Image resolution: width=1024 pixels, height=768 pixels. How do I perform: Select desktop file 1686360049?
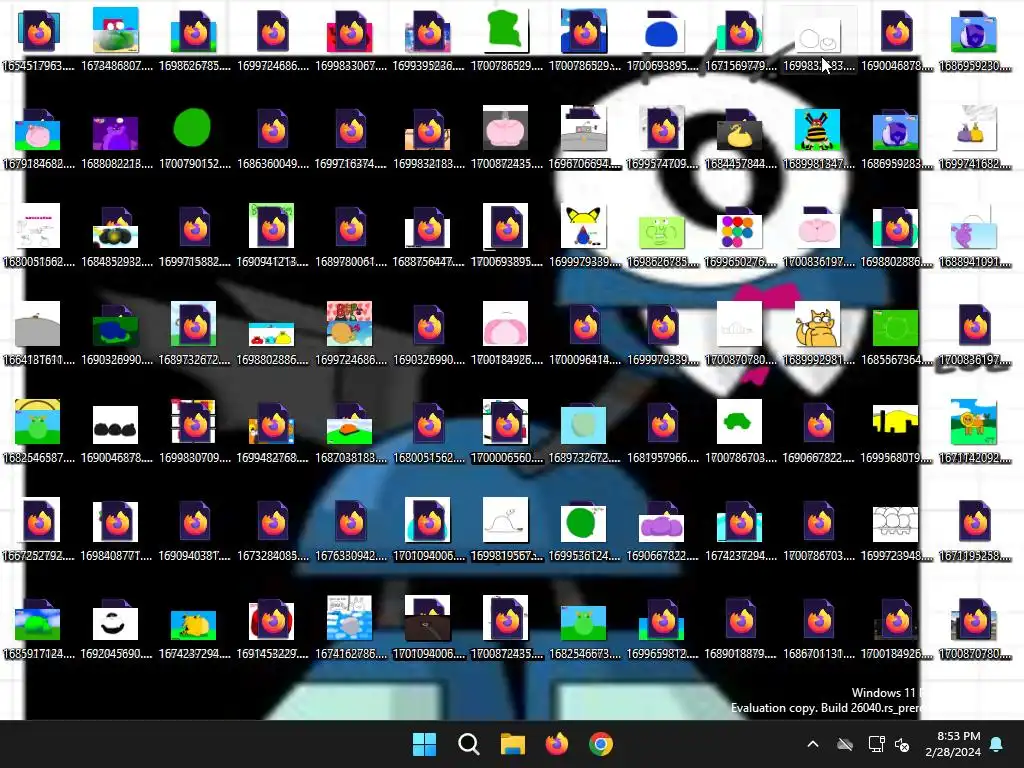273,137
